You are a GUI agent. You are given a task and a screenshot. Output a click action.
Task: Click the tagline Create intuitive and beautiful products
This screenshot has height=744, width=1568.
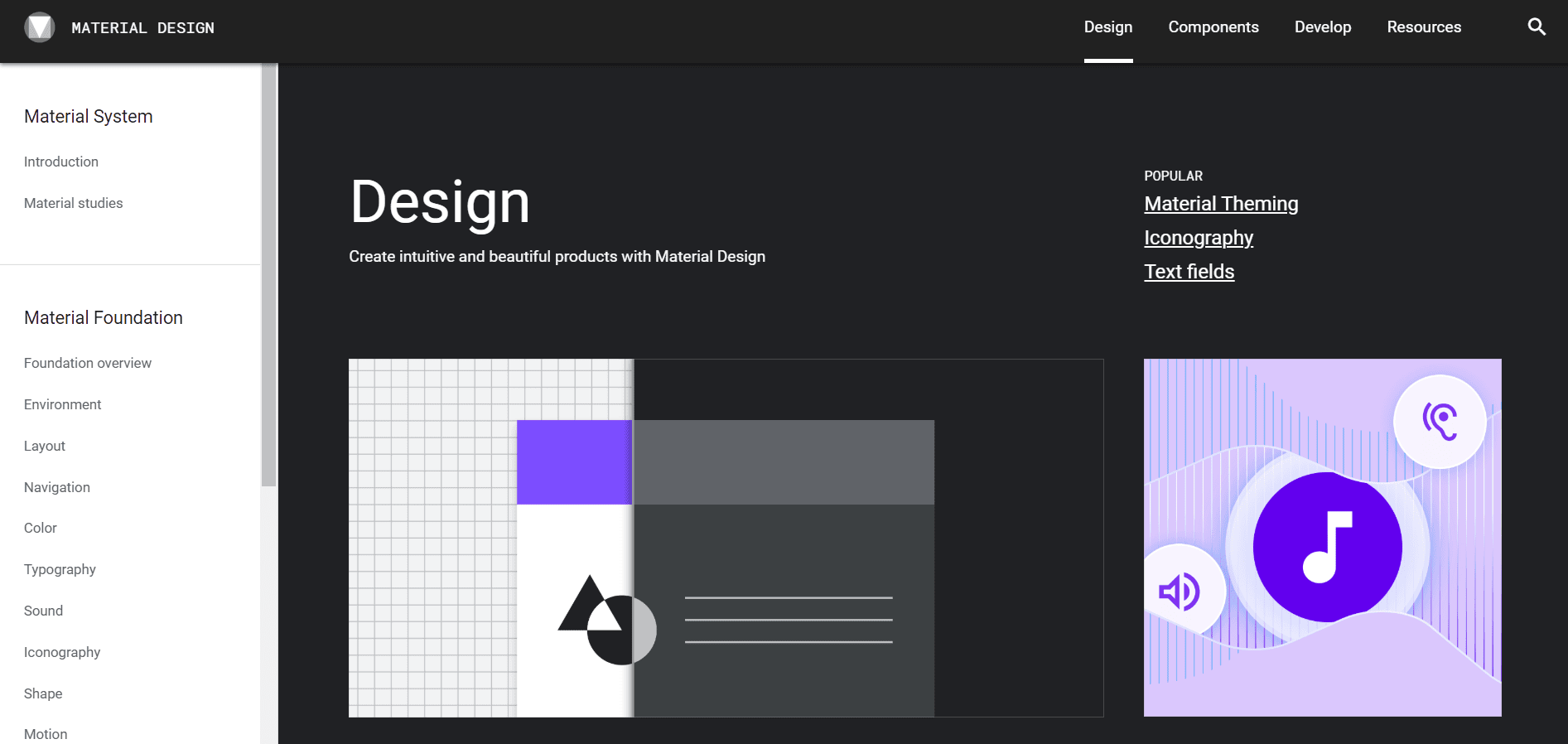(557, 257)
